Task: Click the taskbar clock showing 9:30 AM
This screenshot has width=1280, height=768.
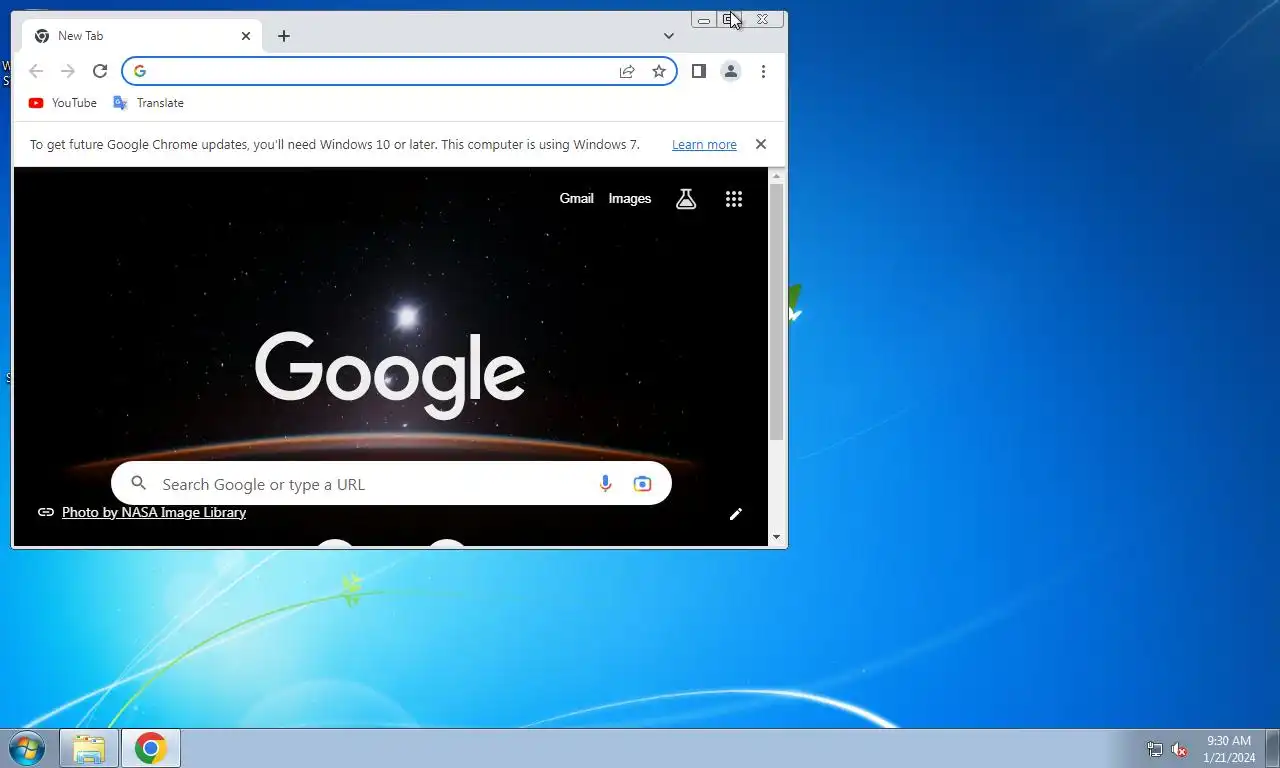Action: coord(1230,749)
